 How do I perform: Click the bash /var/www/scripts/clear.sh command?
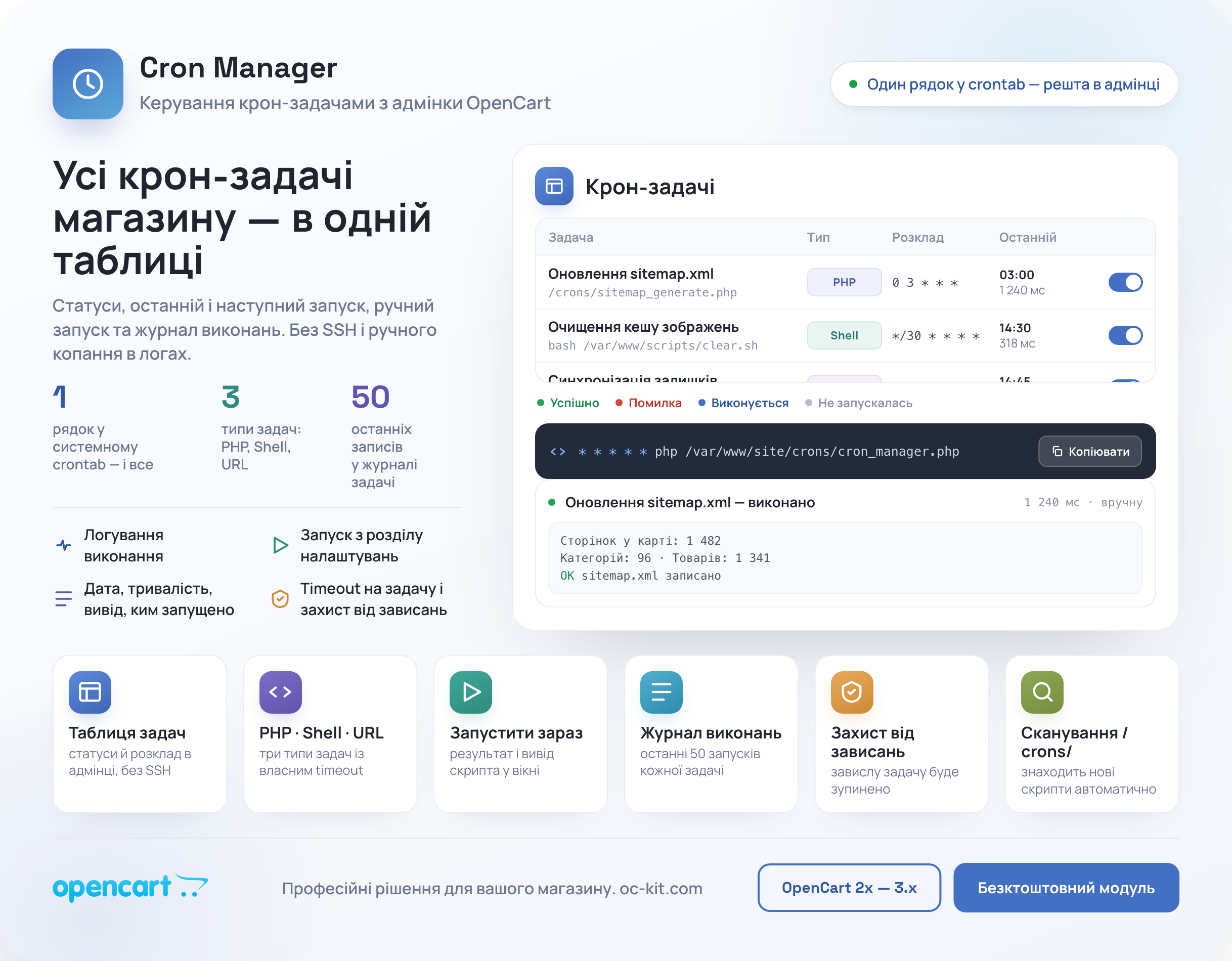point(653,345)
